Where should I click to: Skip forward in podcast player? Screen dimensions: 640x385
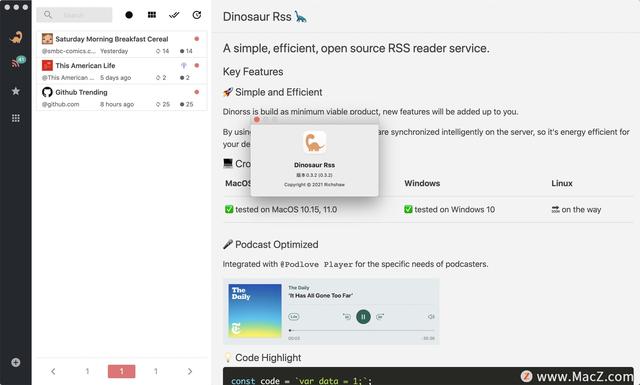coord(380,316)
